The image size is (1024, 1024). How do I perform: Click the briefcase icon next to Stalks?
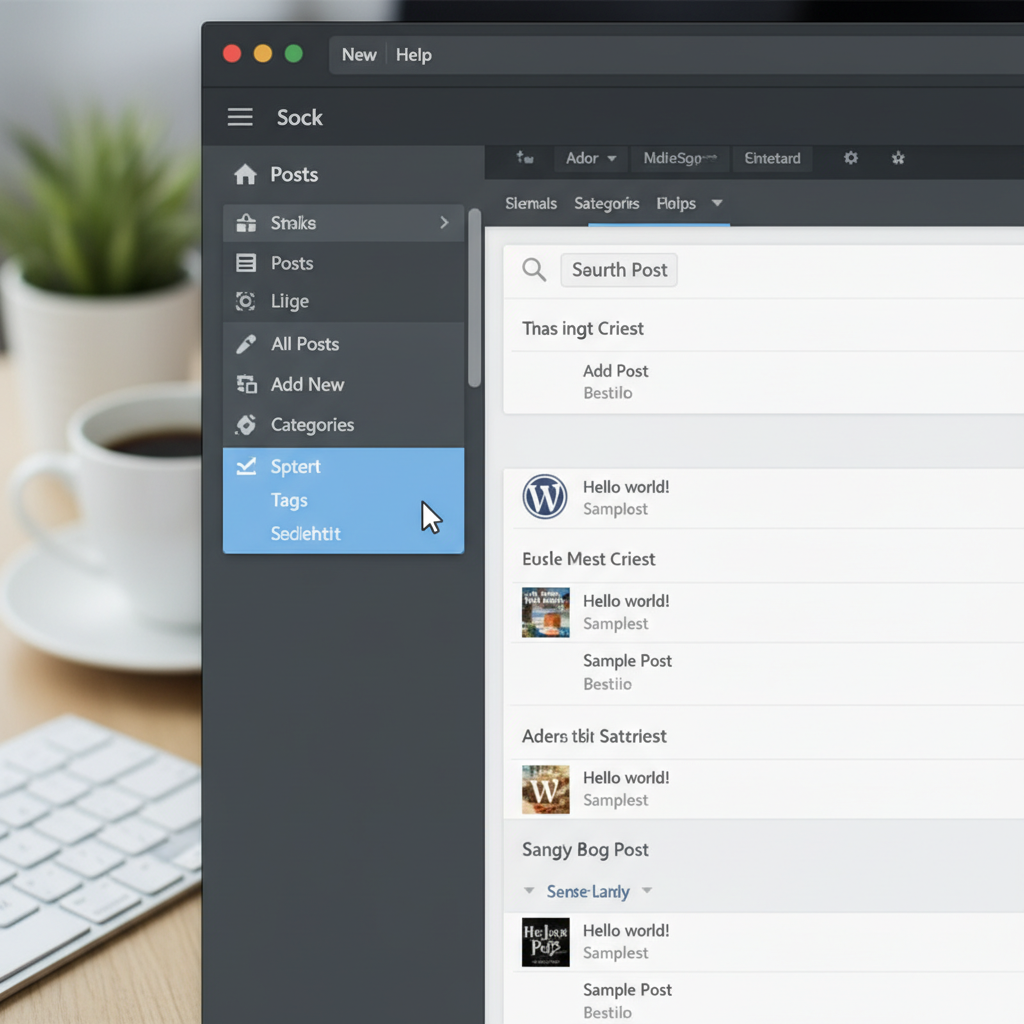247,222
